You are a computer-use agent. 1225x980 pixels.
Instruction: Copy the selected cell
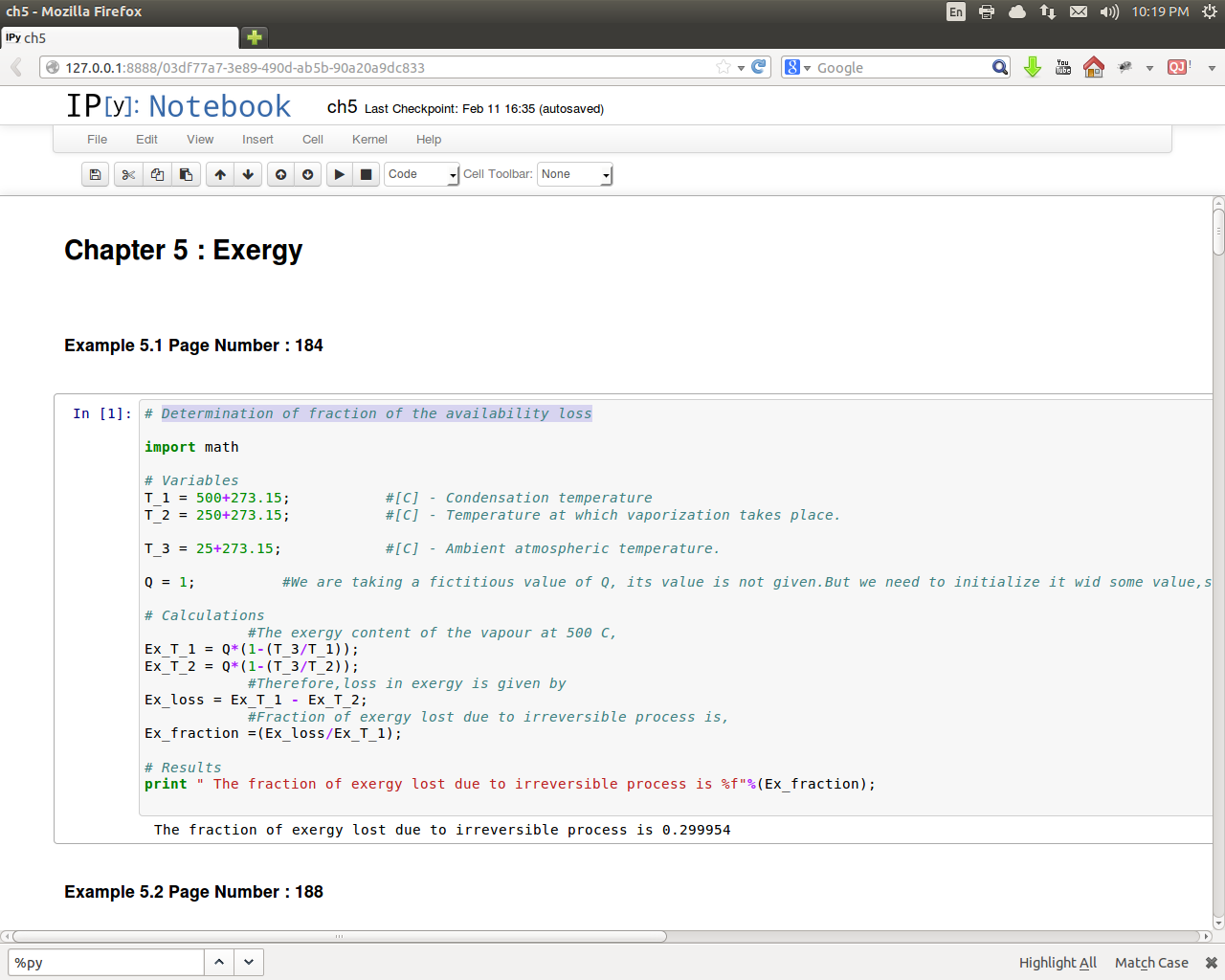(x=157, y=174)
